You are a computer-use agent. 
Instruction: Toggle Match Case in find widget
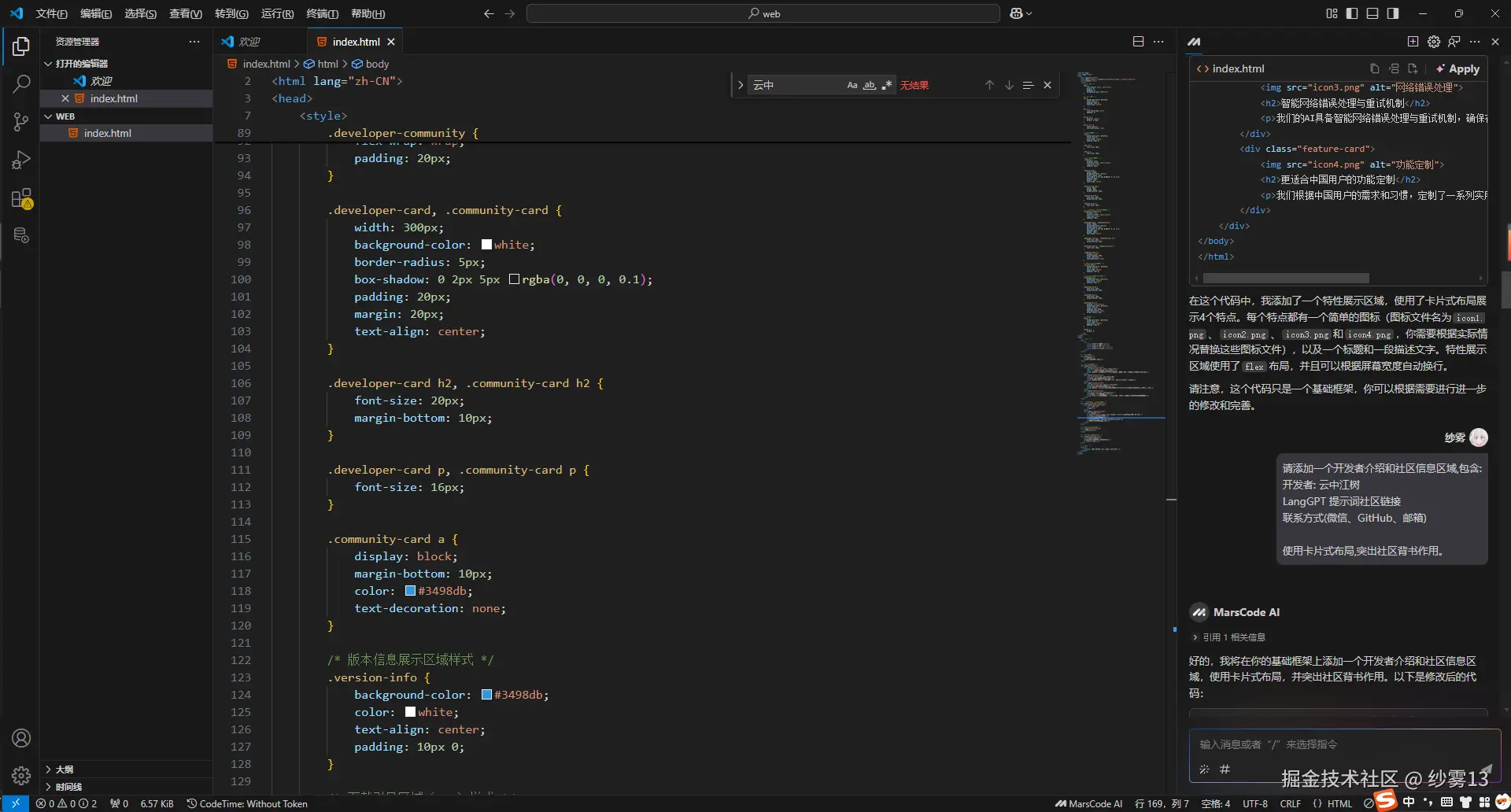pyautogui.click(x=852, y=85)
